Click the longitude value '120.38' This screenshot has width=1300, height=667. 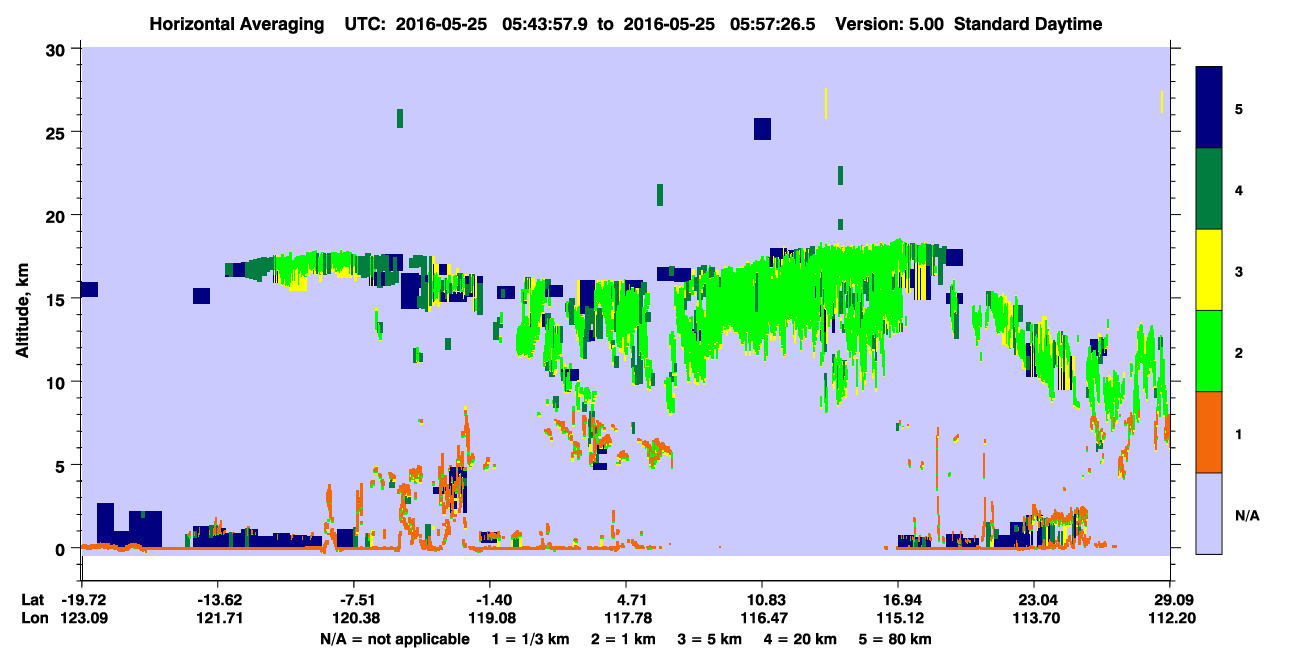pos(354,618)
